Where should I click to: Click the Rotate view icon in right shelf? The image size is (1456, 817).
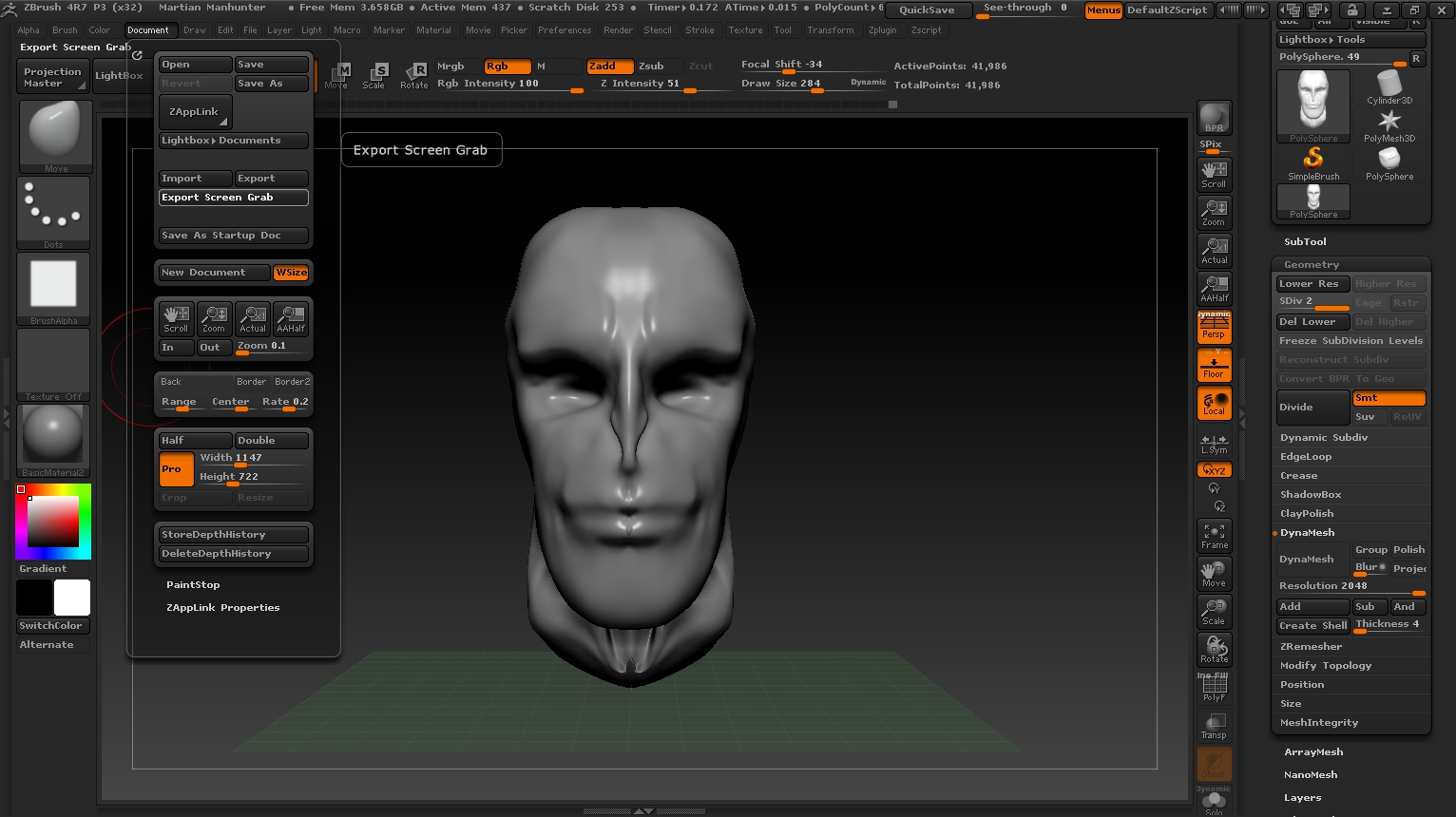[1214, 650]
